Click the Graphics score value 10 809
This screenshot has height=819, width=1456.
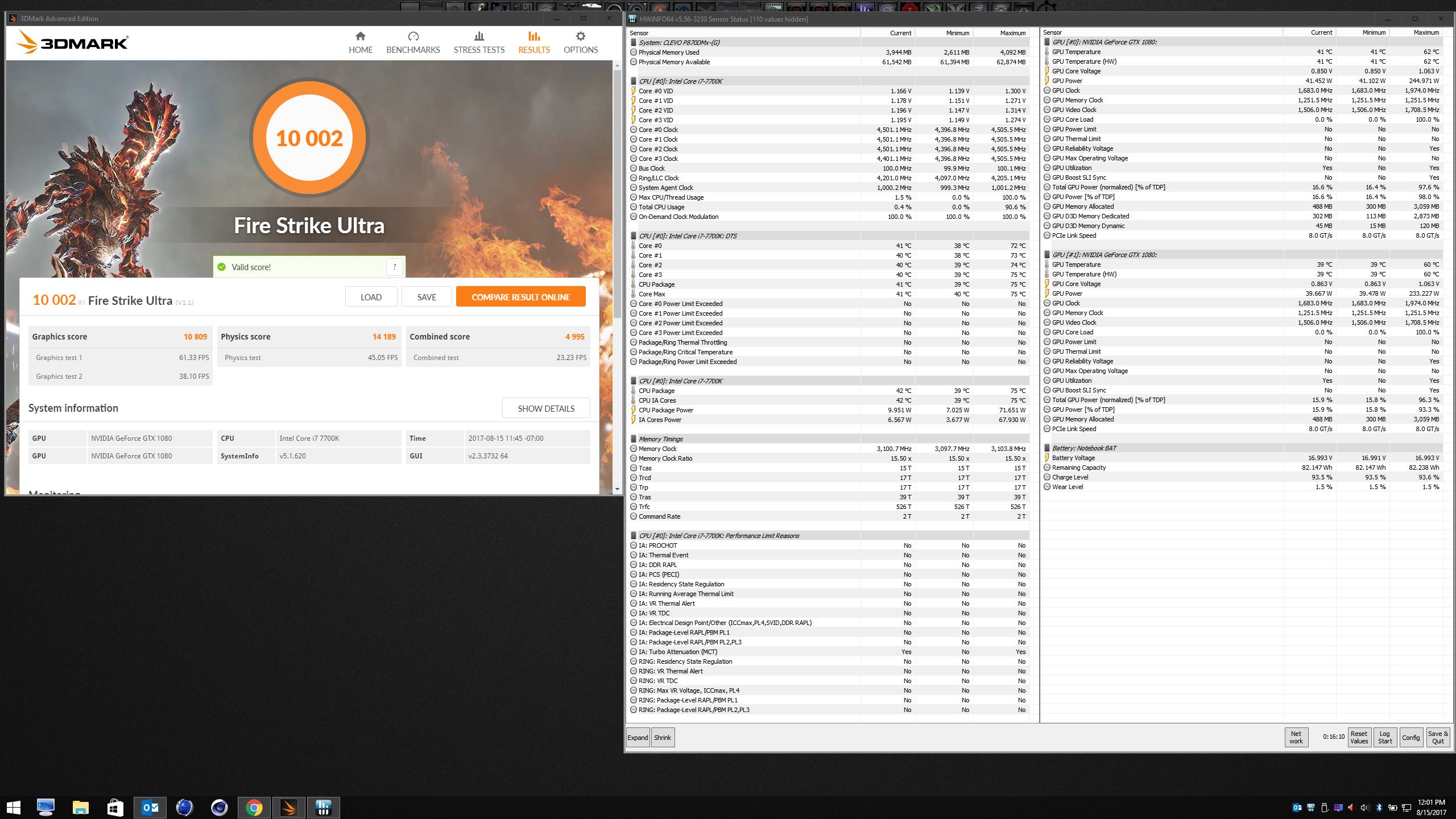(195, 336)
